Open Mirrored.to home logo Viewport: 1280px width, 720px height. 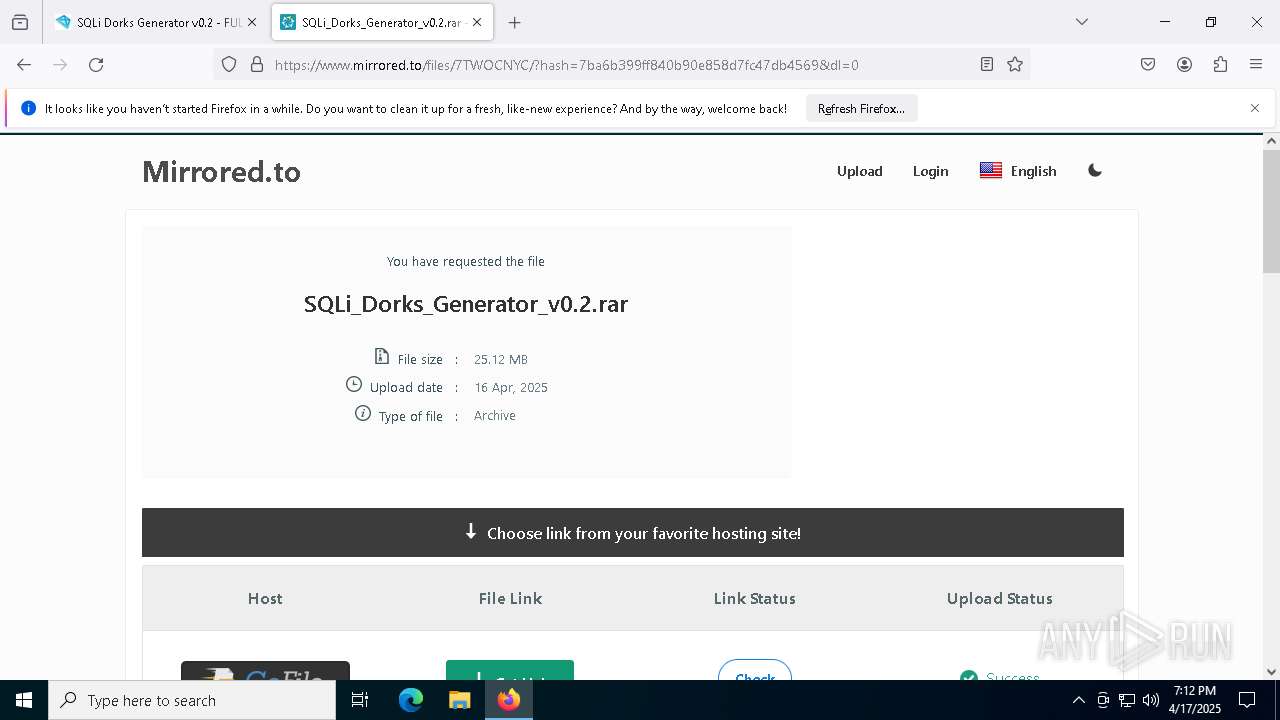221,172
